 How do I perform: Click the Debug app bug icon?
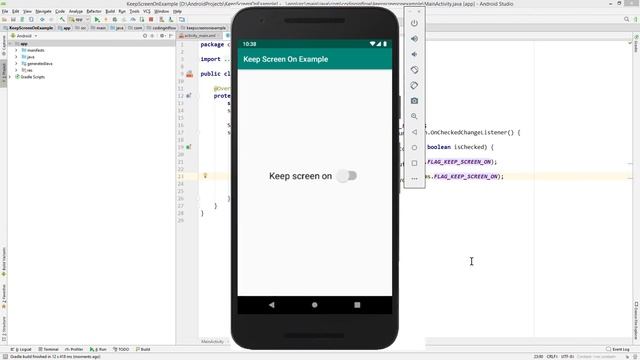(x=115, y=19)
